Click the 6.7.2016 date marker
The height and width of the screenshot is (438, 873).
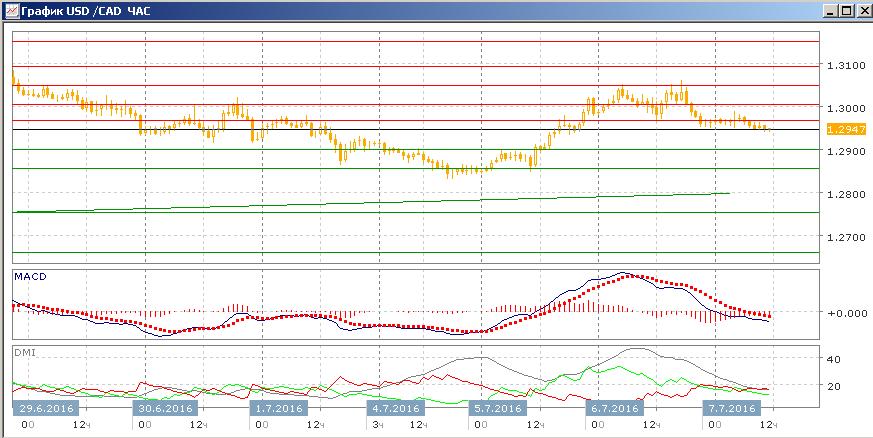614,409
